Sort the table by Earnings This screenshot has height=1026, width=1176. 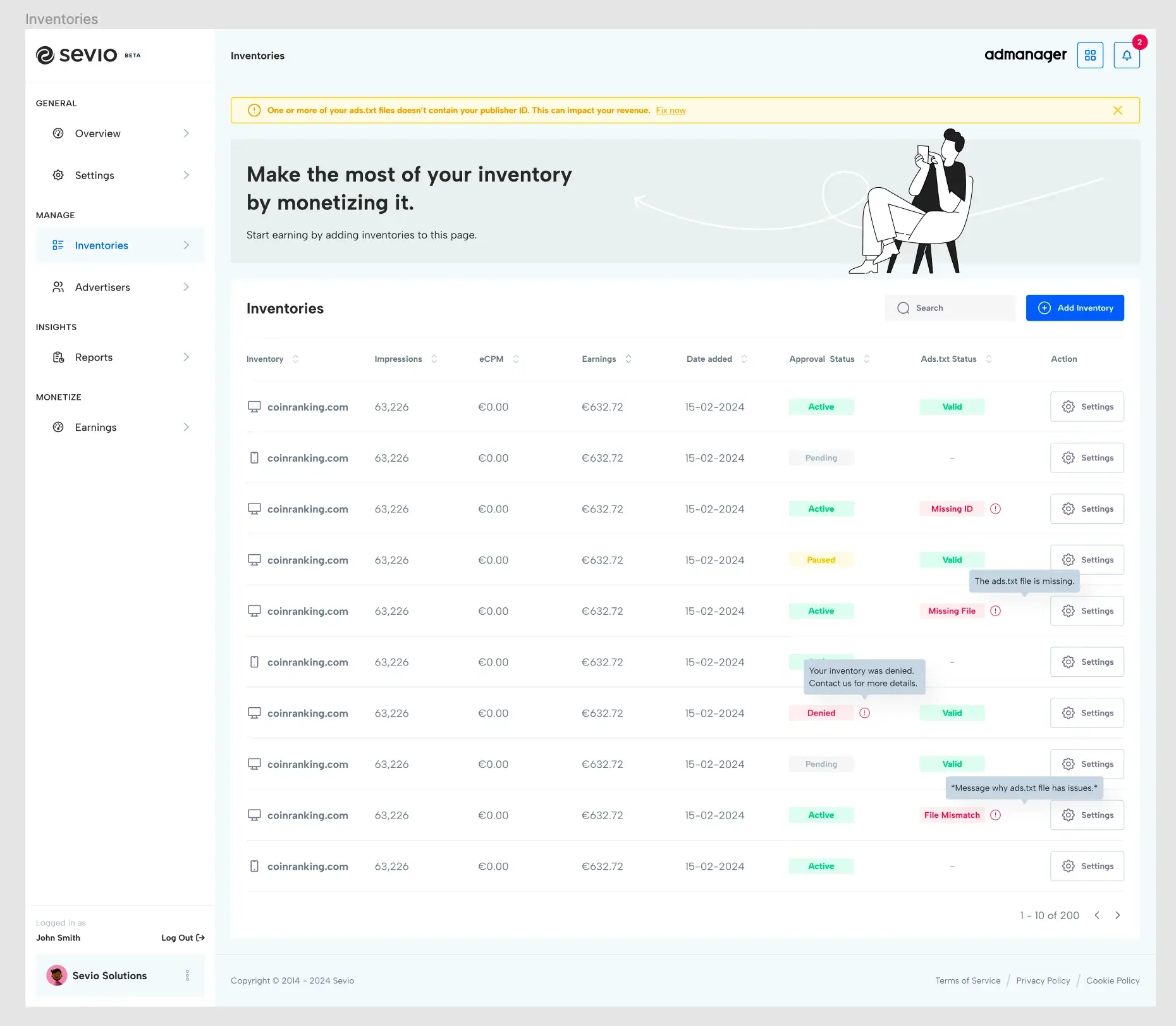pos(628,359)
